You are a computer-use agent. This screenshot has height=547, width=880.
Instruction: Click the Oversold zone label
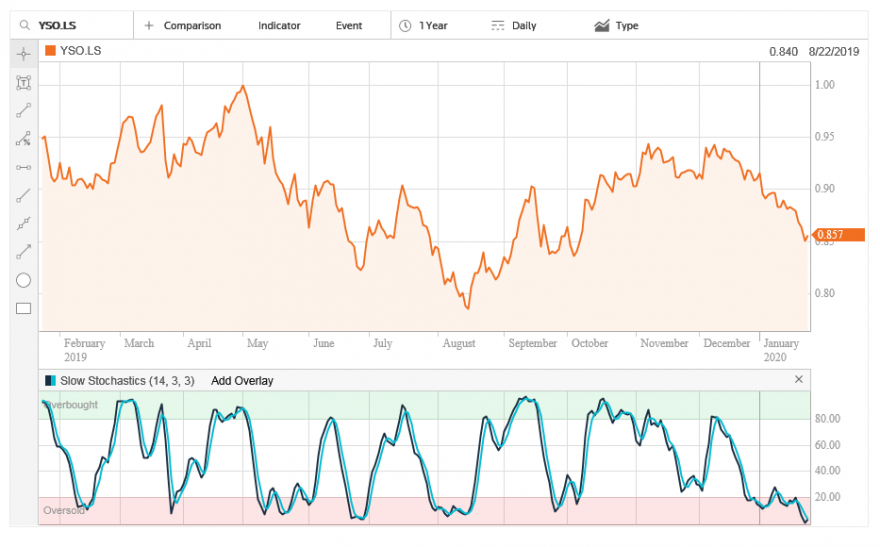(x=64, y=510)
